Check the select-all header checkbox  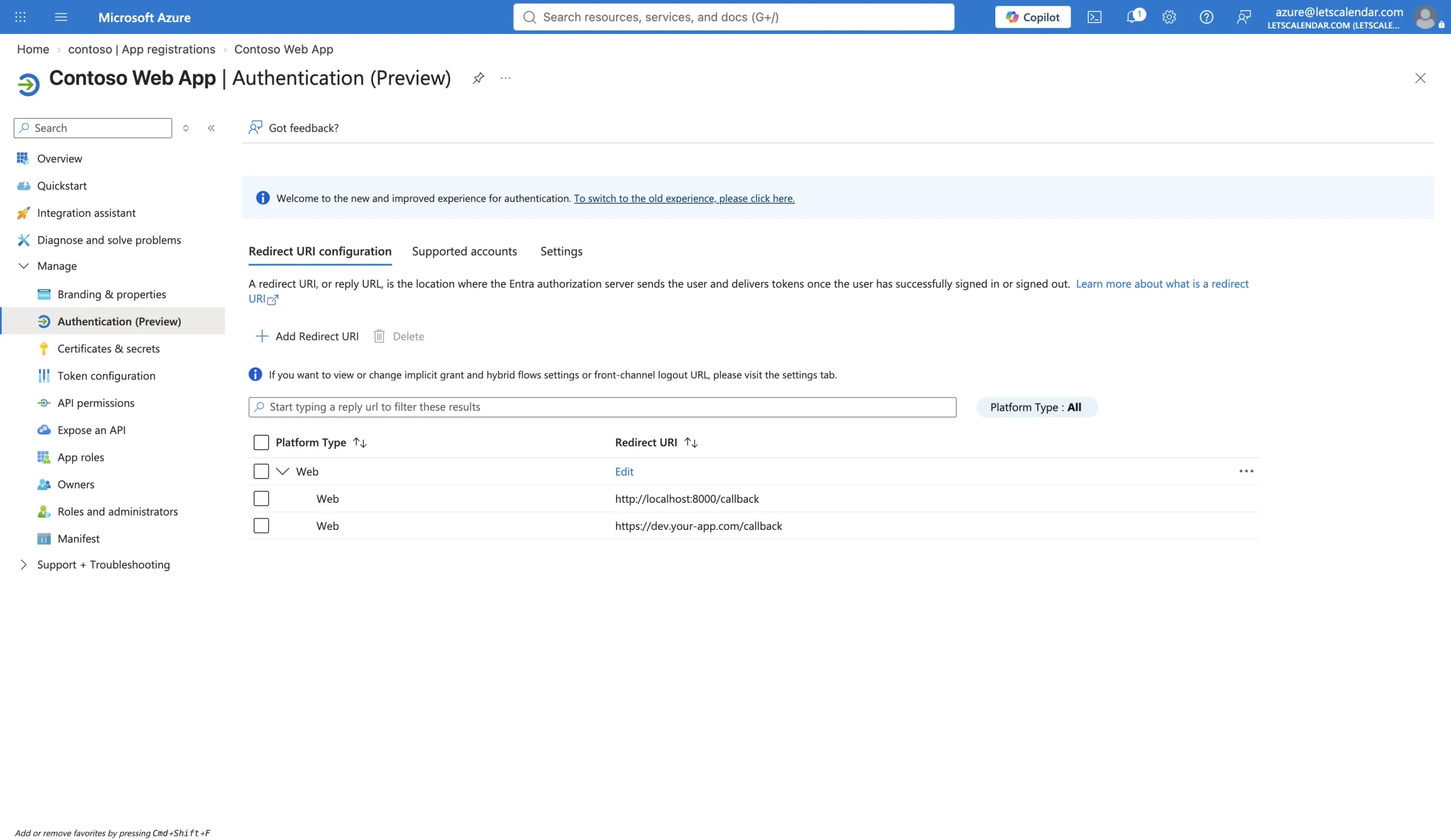261,442
